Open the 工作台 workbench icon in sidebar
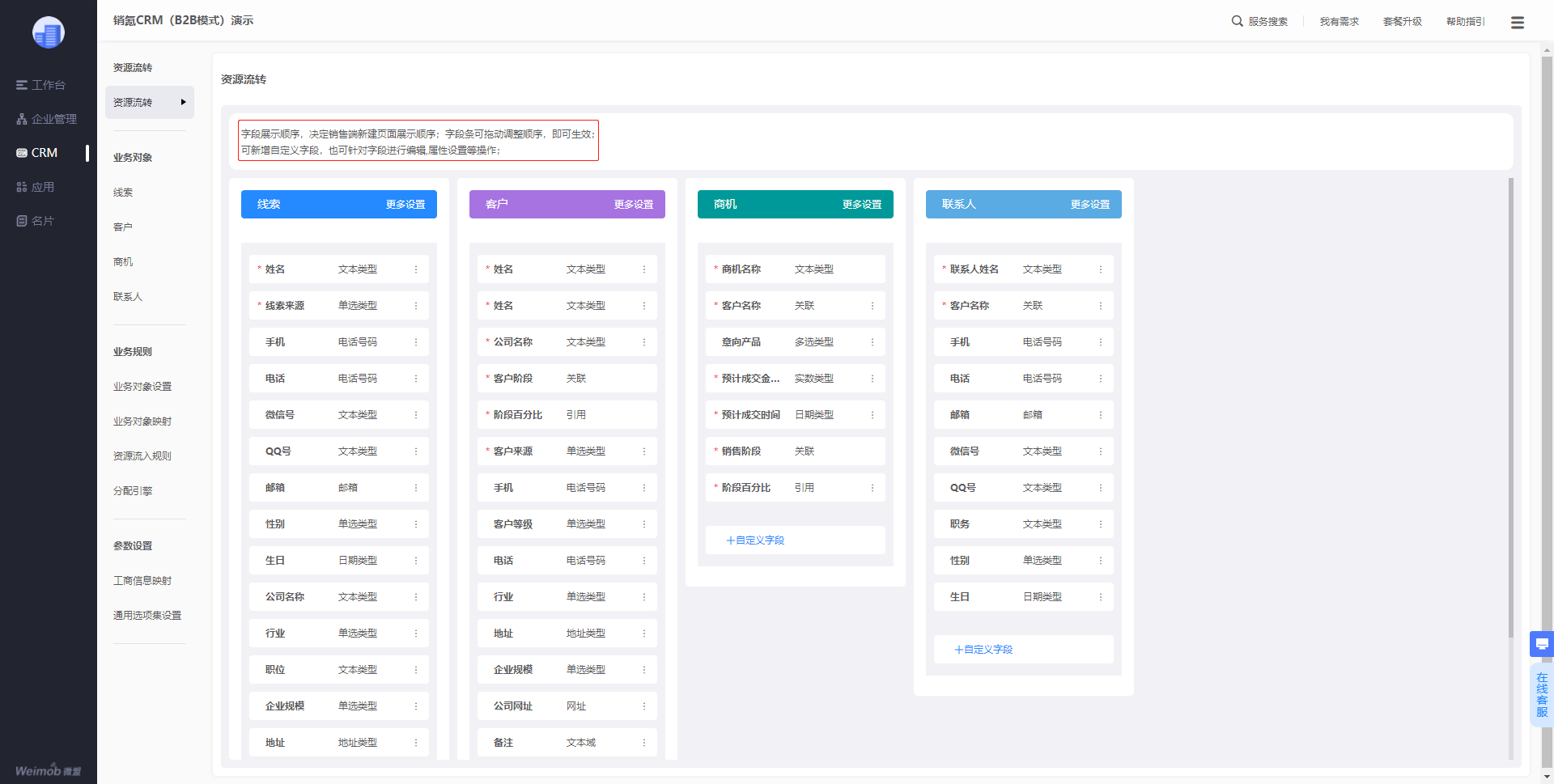Screen dimensions: 1554x784 pos(22,85)
